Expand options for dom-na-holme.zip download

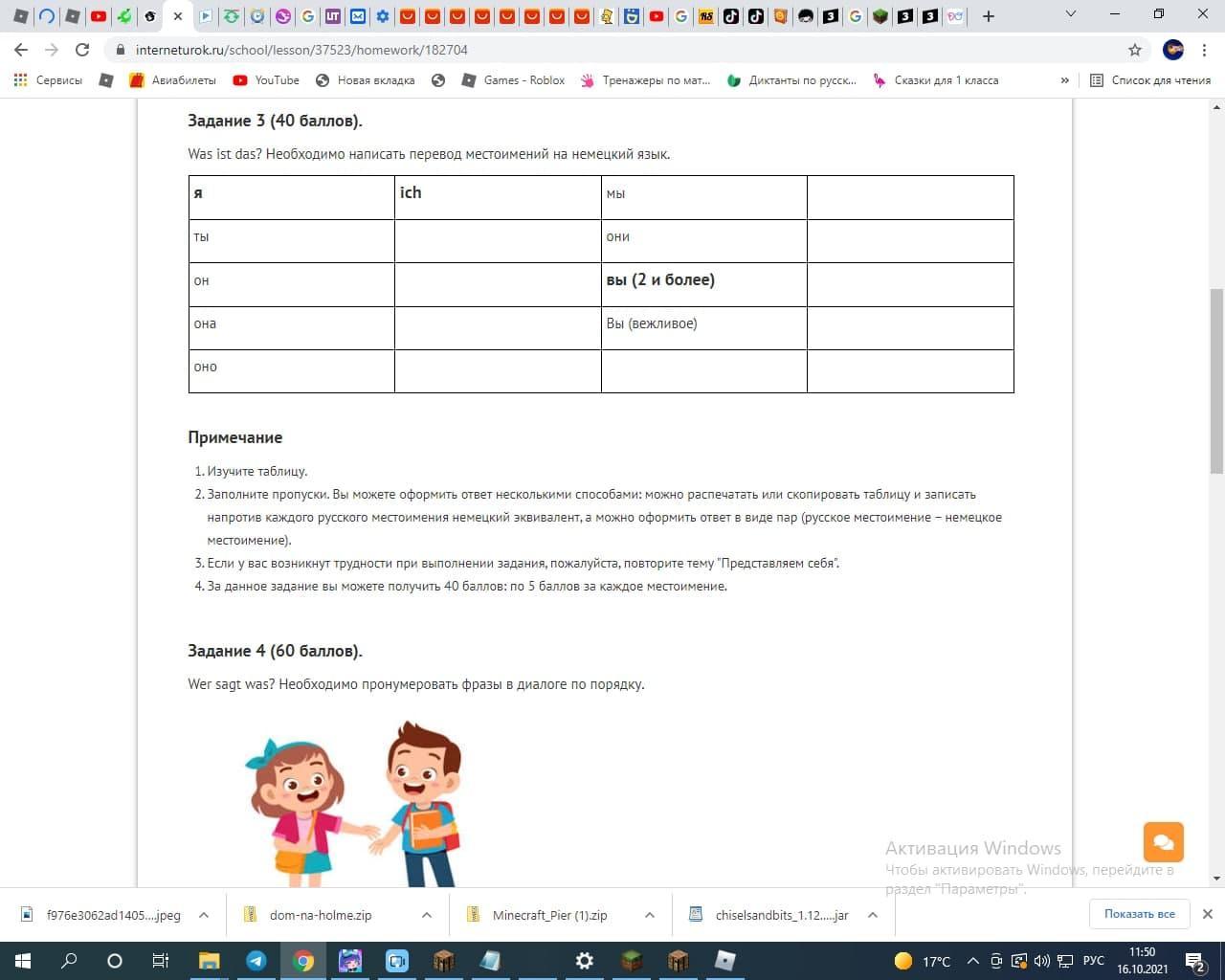click(427, 915)
